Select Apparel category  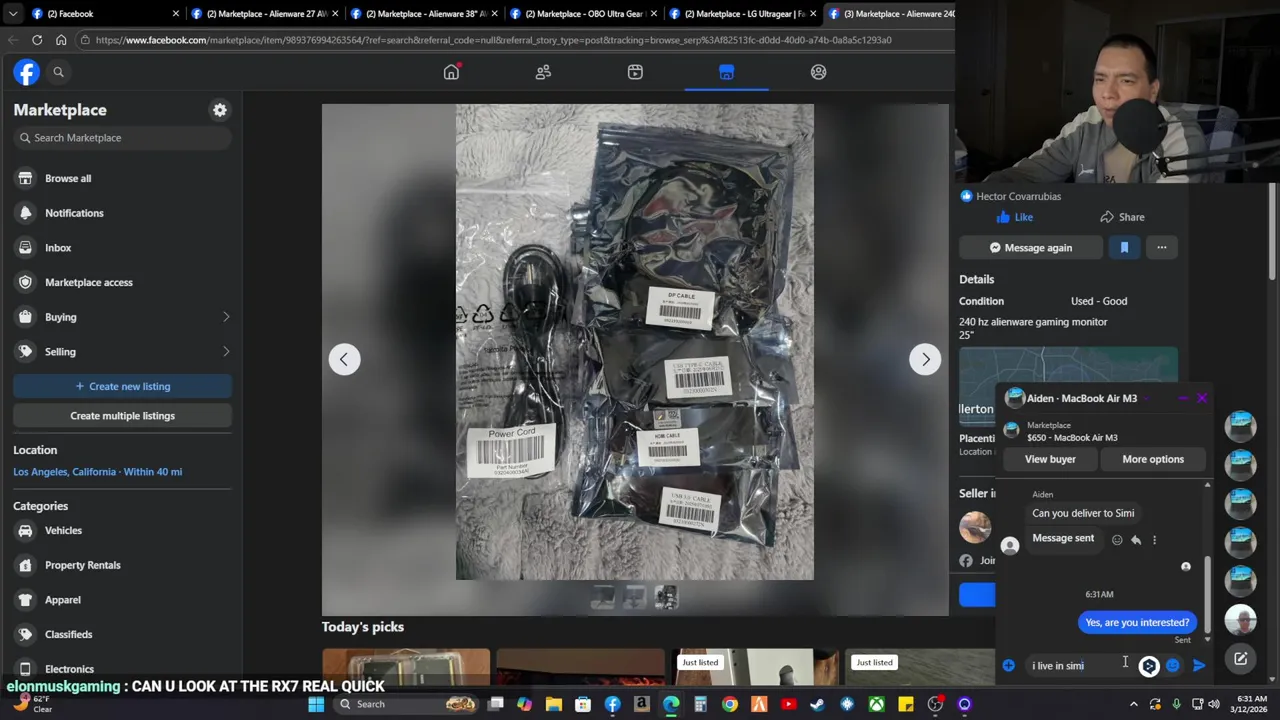122,600
